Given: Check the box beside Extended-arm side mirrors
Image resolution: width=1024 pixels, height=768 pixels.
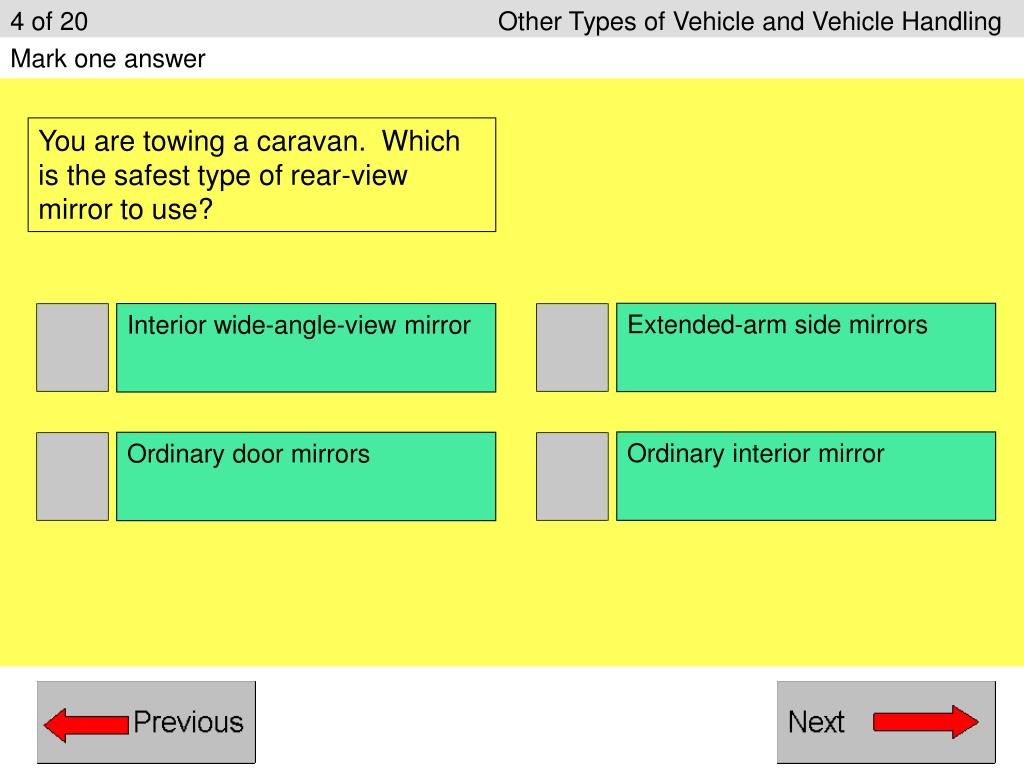Looking at the screenshot, I should click(572, 347).
